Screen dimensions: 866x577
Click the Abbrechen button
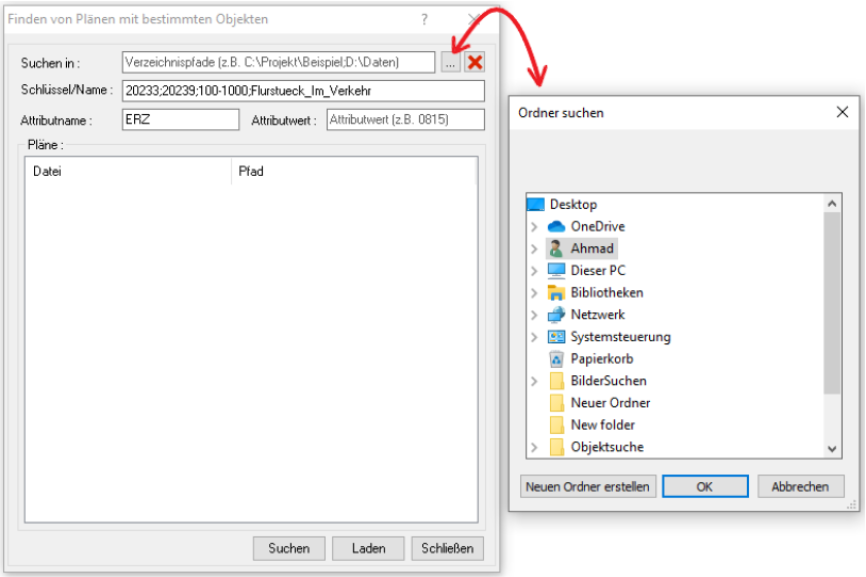tap(800, 487)
